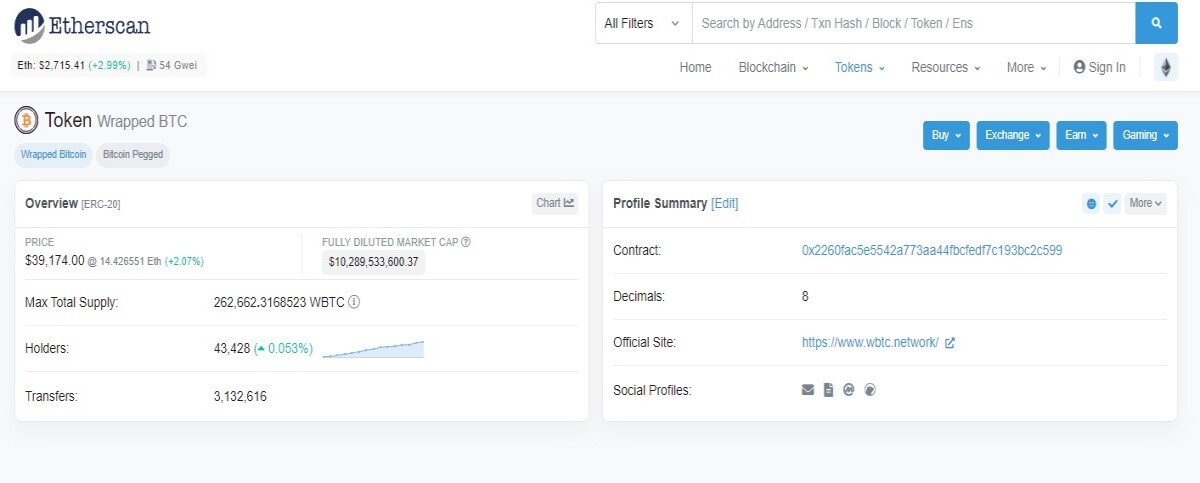Click the info icon beside Max Total Supply
The image size is (1200, 483).
tap(354, 302)
